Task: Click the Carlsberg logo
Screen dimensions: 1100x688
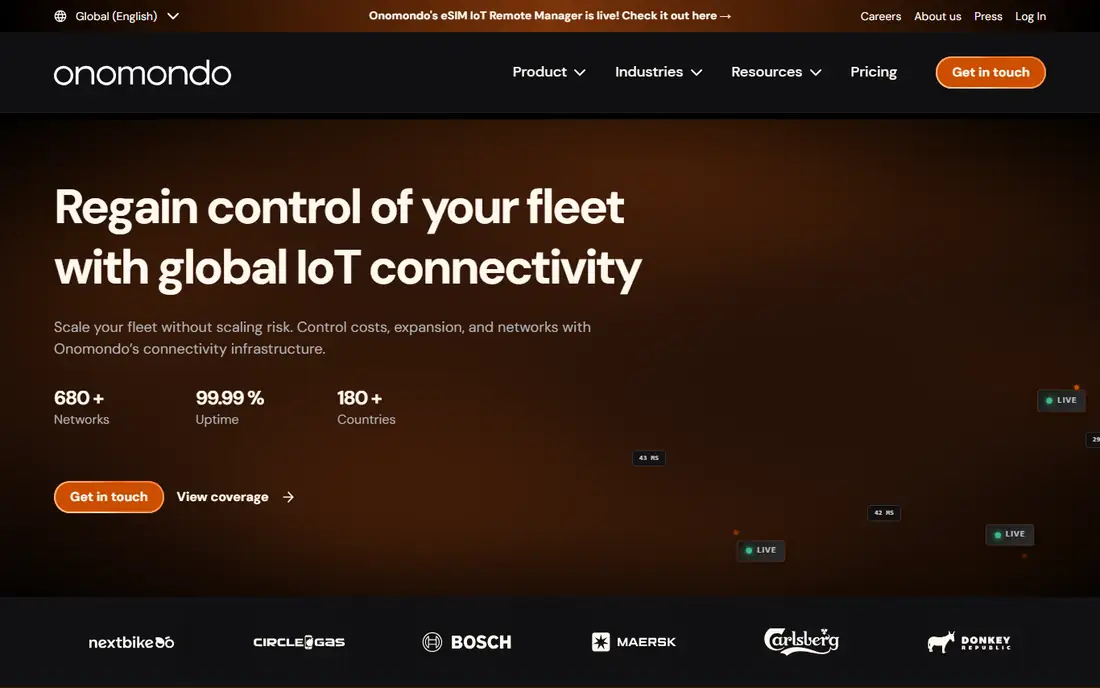Action: [x=801, y=641]
